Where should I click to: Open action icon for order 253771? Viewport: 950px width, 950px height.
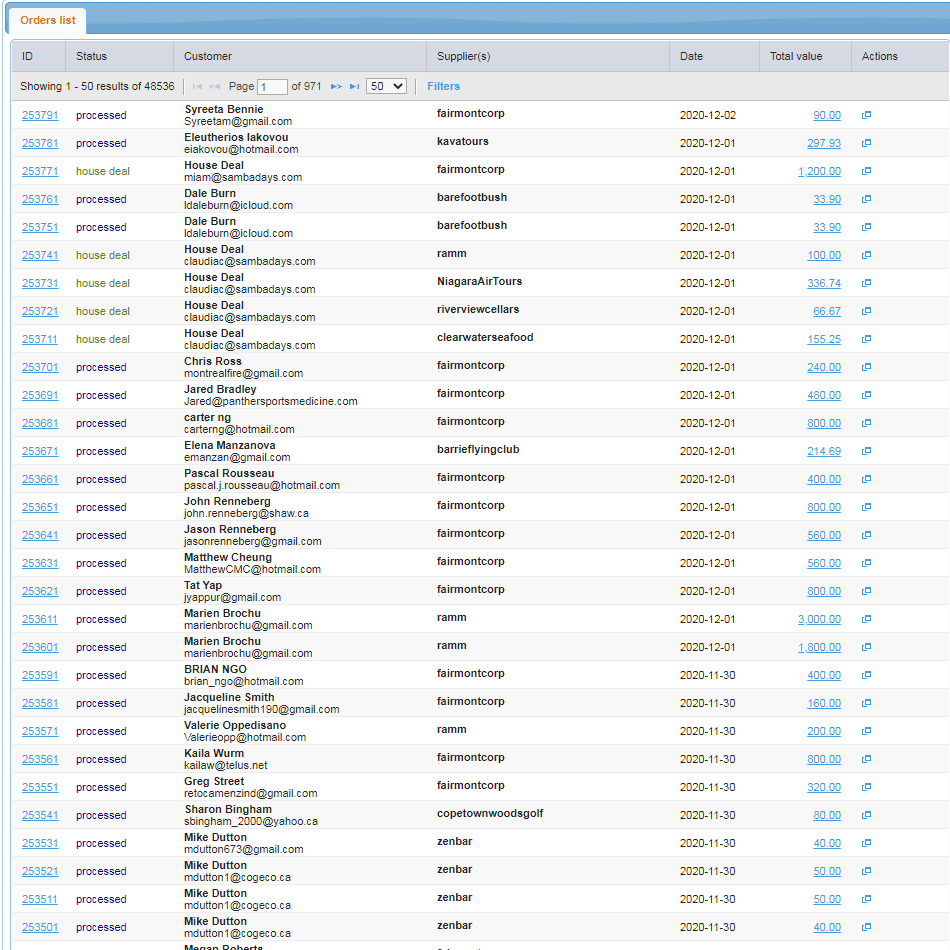pos(866,171)
